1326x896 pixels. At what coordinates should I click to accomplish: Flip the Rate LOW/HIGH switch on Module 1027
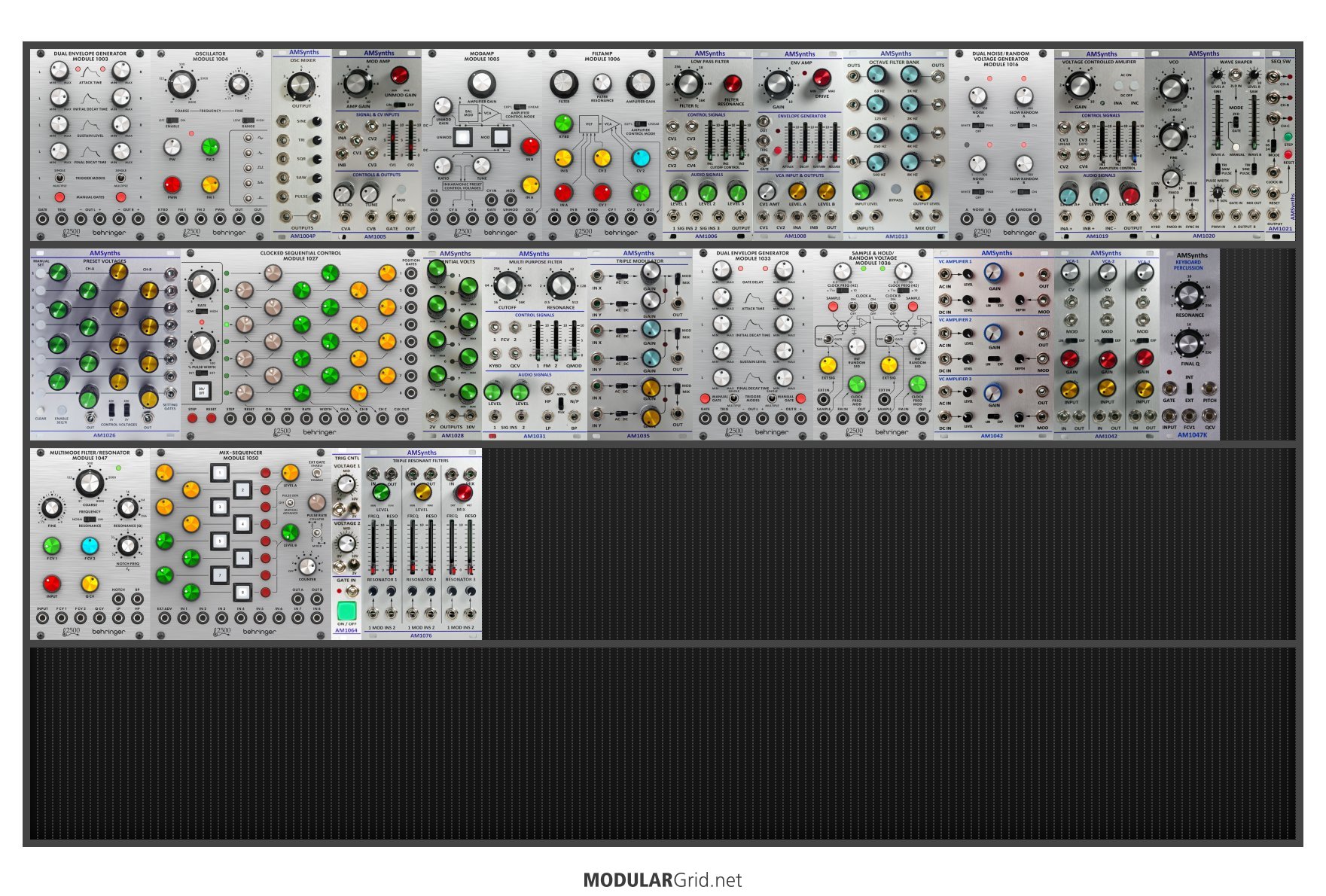pos(201,310)
